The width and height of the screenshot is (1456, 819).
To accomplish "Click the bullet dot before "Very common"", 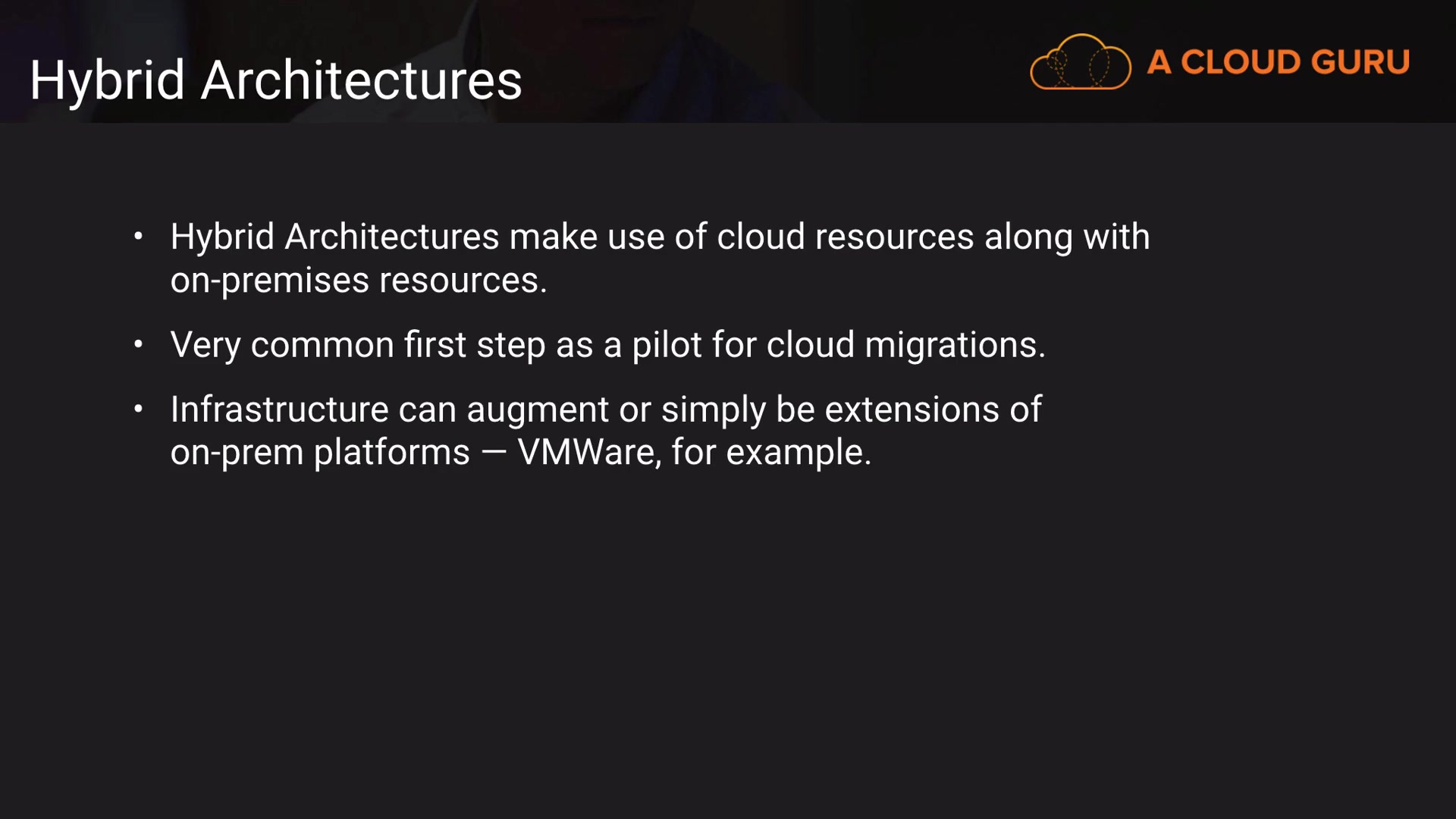I will click(x=138, y=345).
